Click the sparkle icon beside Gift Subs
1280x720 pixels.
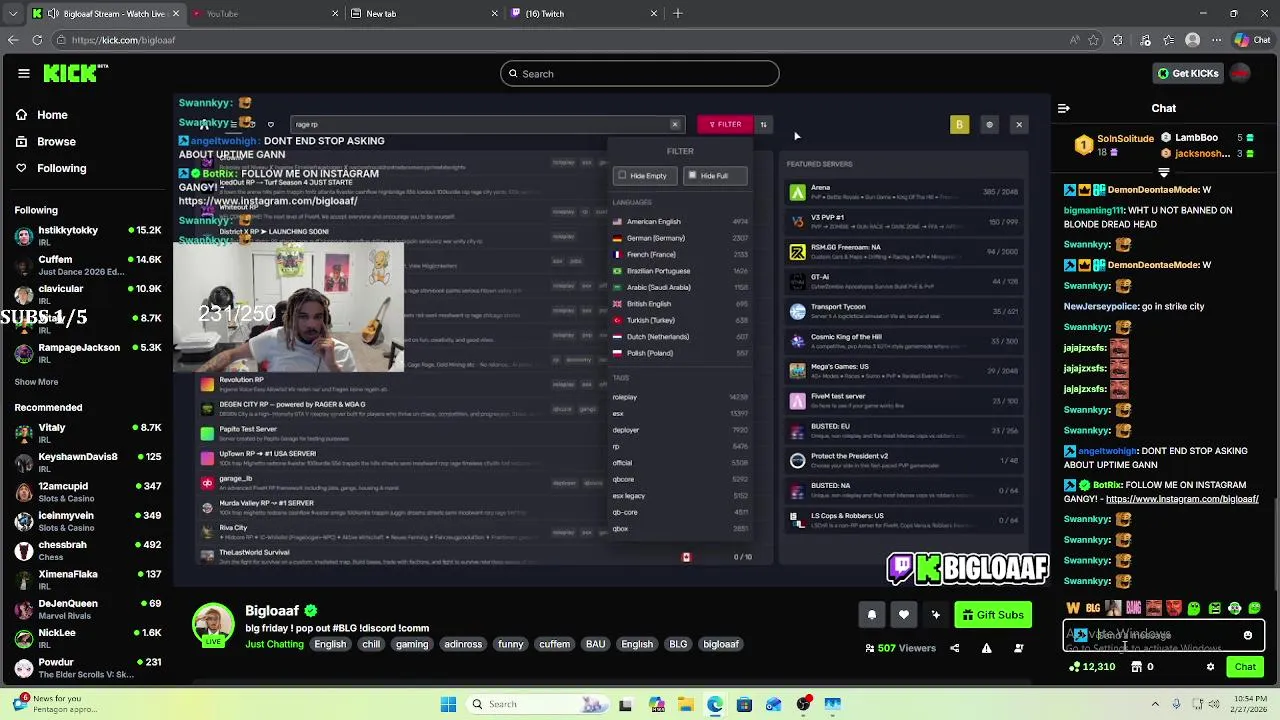point(935,615)
